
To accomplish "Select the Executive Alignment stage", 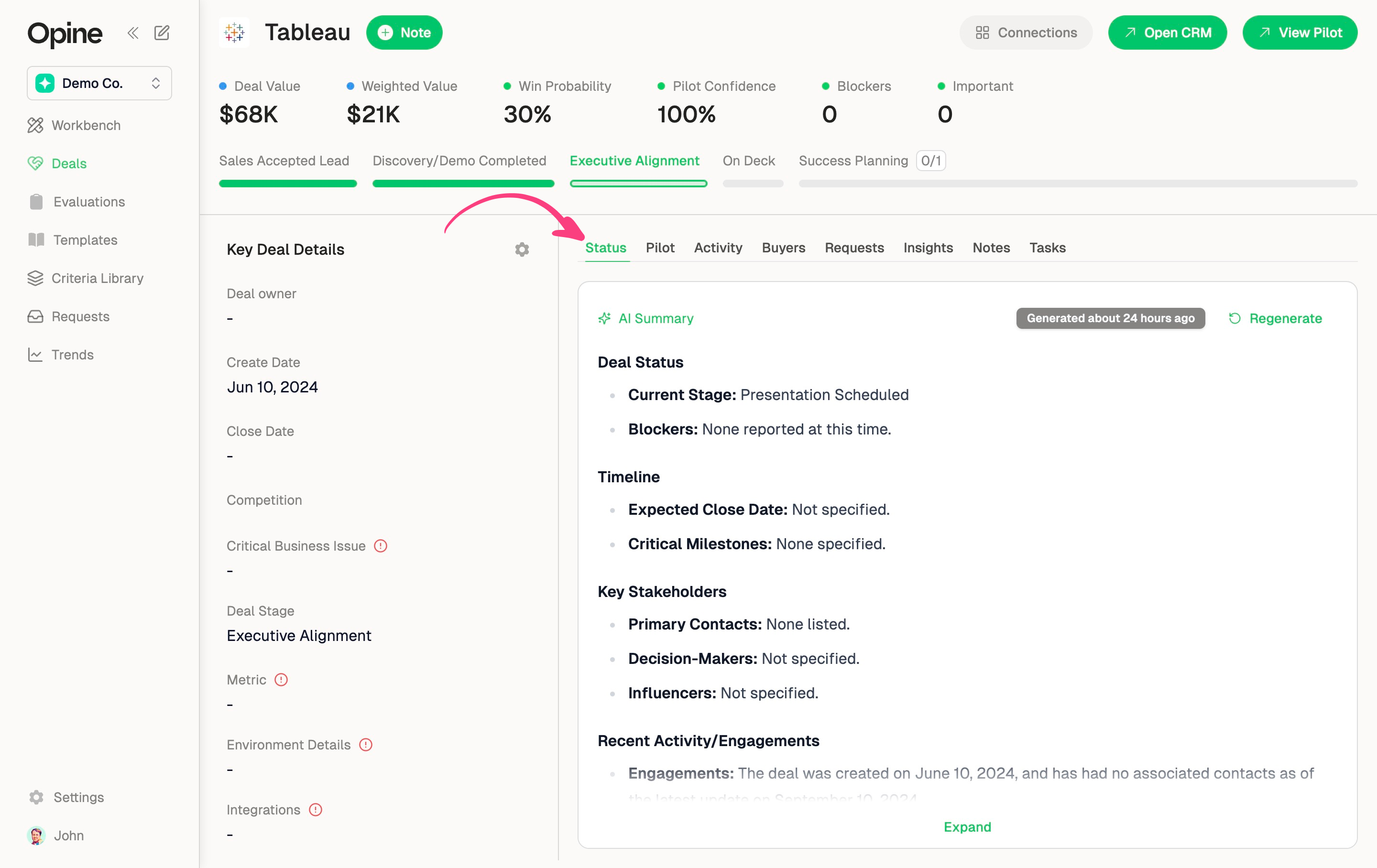I will tap(635, 161).
